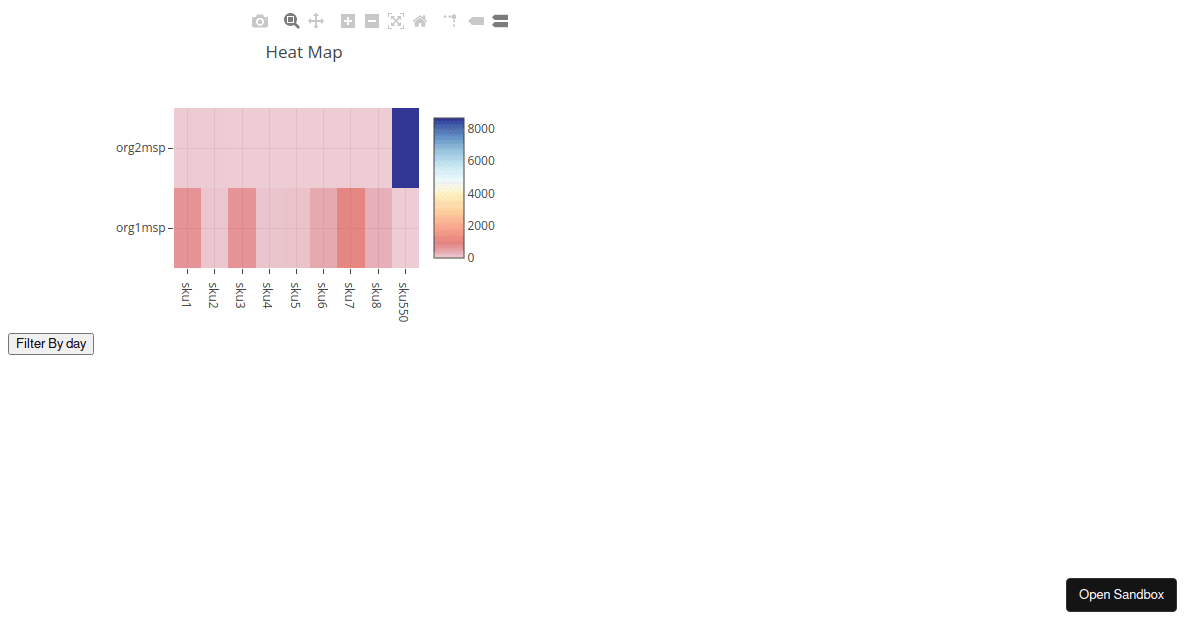Enable show closest data on hover
The image size is (1200, 630).
click(475, 20)
